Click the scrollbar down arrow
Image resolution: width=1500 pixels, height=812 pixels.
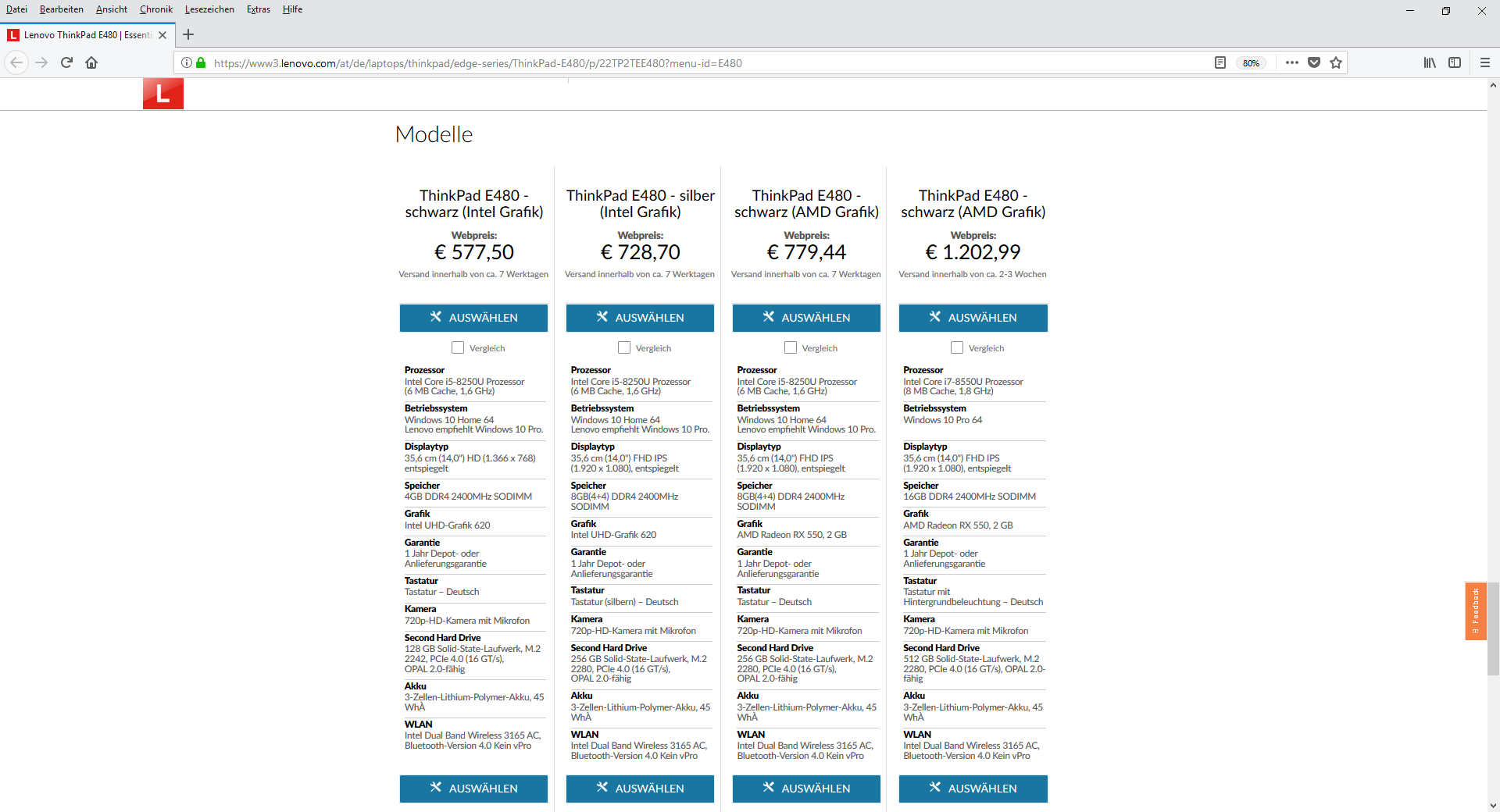click(1493, 805)
